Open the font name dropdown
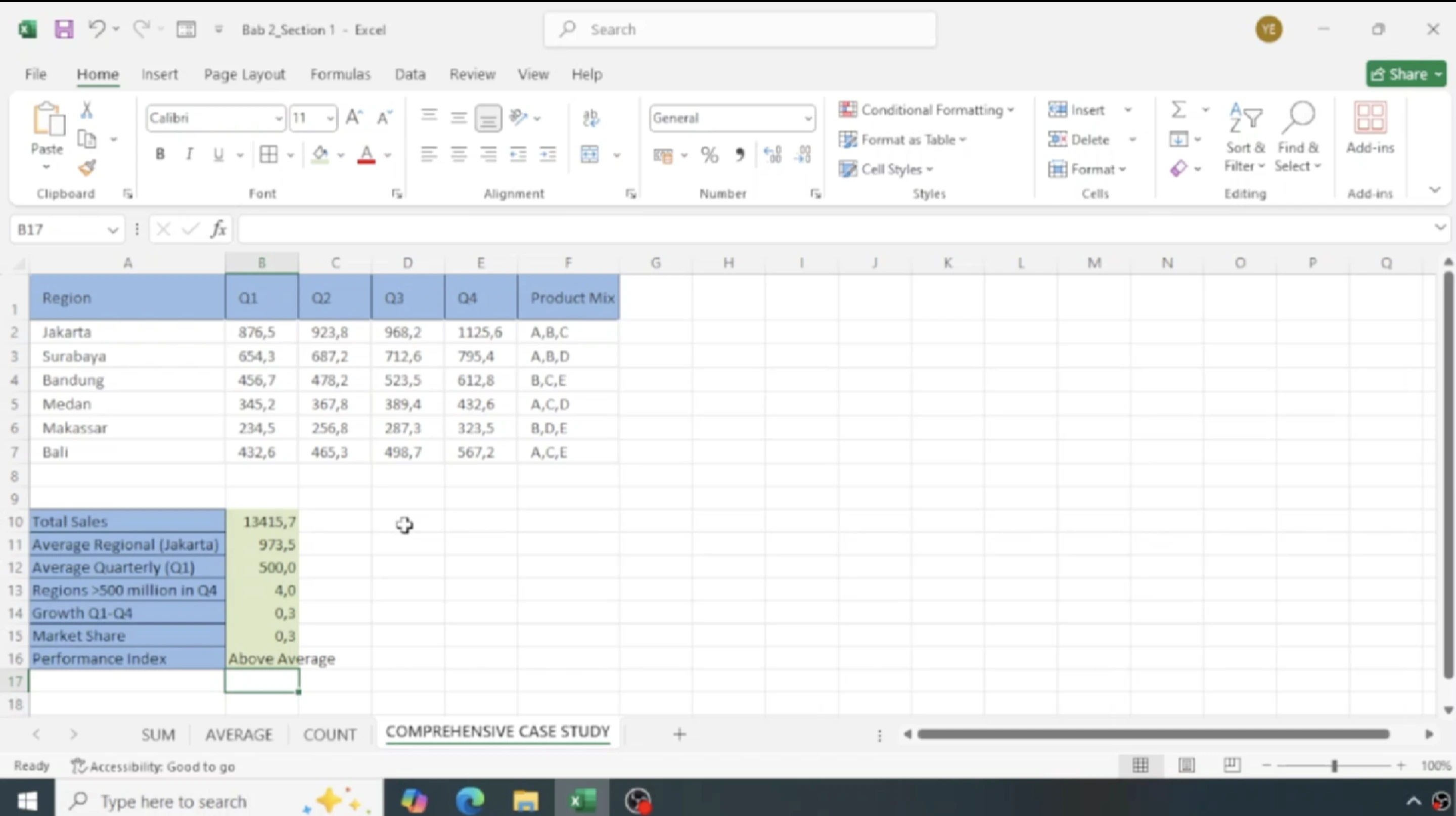 (278, 117)
